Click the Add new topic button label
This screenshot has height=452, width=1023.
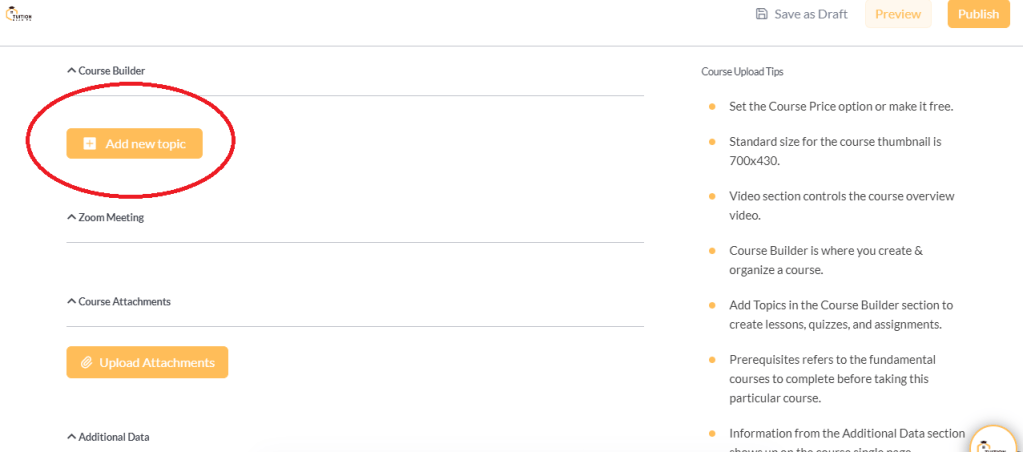[x=146, y=144]
